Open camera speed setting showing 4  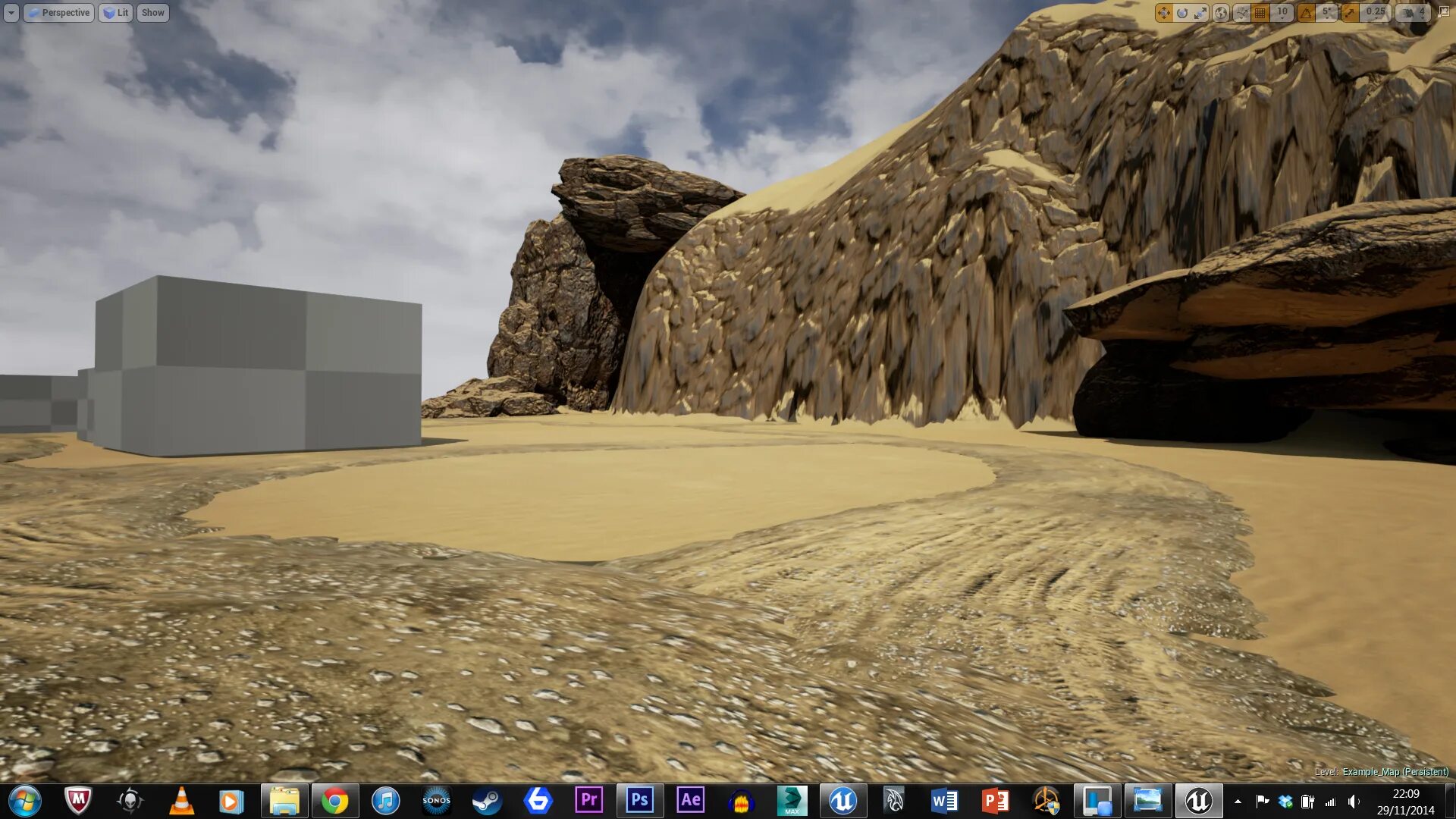pos(1414,13)
